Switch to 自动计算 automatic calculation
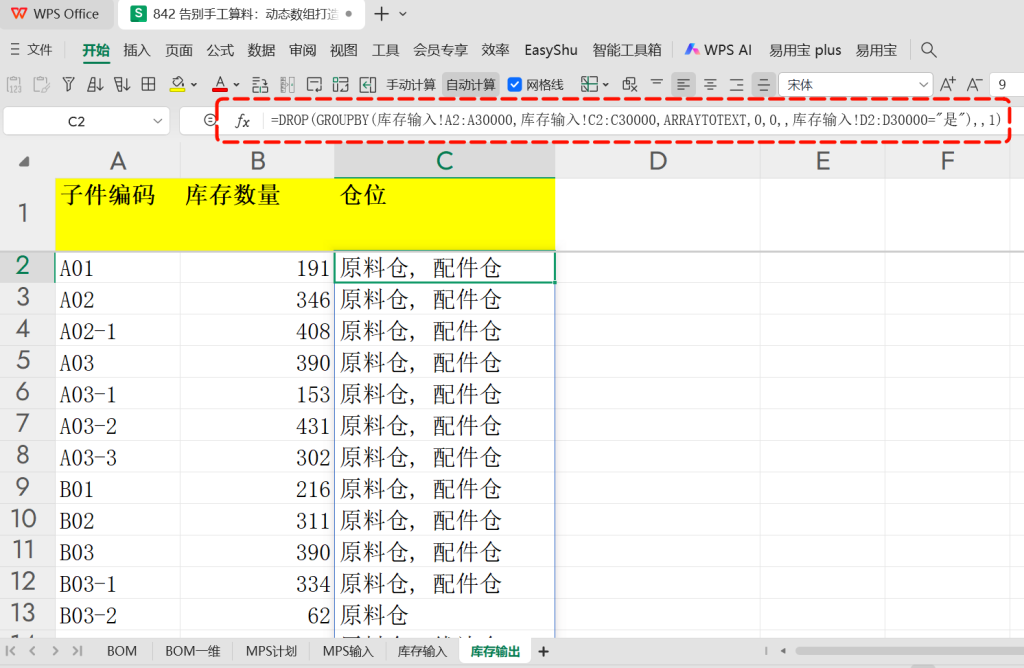 (x=471, y=85)
